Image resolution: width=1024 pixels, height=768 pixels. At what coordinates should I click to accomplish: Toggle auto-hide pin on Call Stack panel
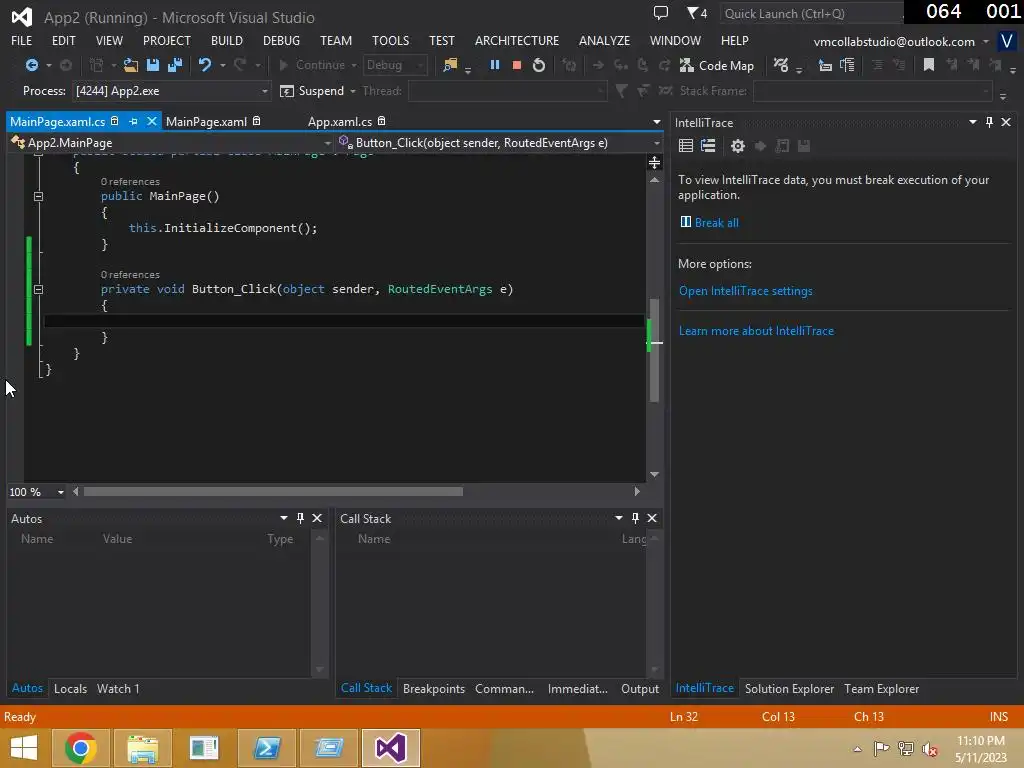[x=635, y=518]
